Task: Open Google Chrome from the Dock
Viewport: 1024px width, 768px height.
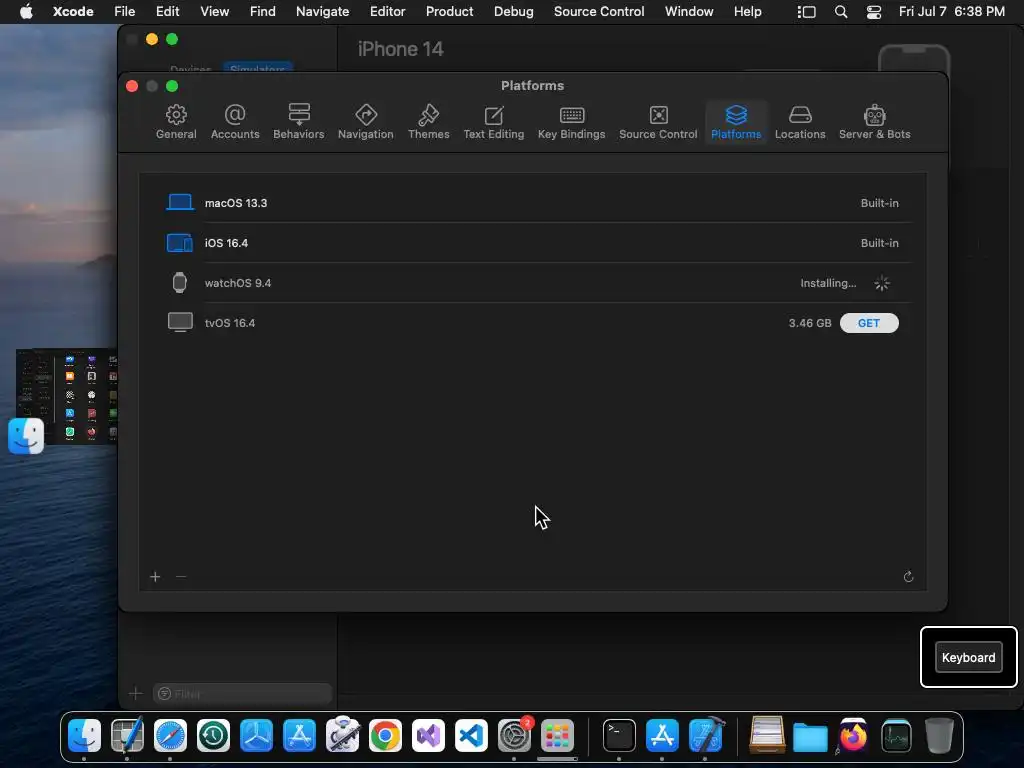Action: (x=385, y=736)
